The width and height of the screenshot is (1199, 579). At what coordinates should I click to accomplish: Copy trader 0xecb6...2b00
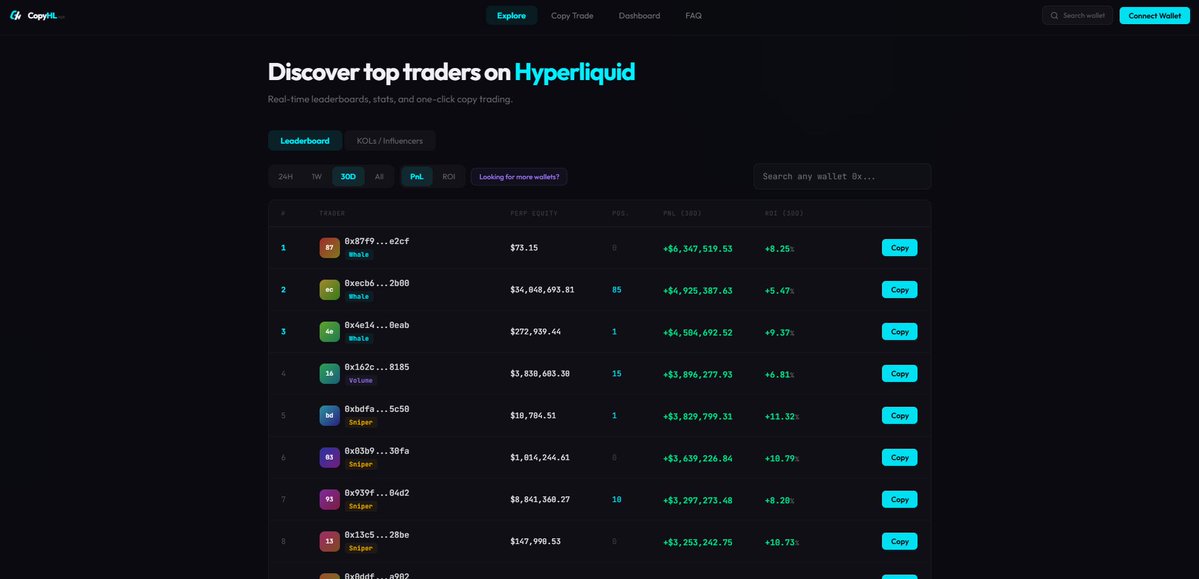(899, 290)
